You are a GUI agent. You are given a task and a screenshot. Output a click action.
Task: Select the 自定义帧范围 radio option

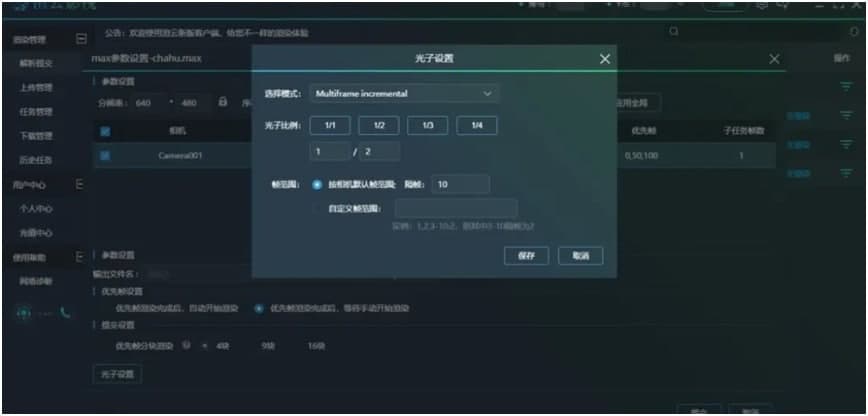click(317, 209)
